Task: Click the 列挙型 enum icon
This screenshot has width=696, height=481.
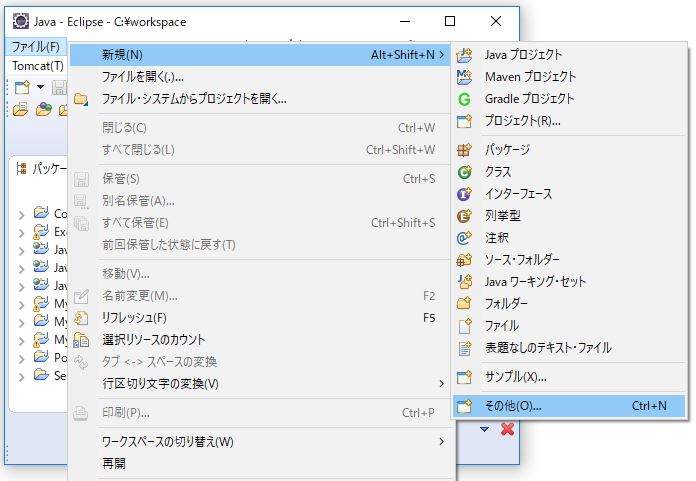Action: 464,216
